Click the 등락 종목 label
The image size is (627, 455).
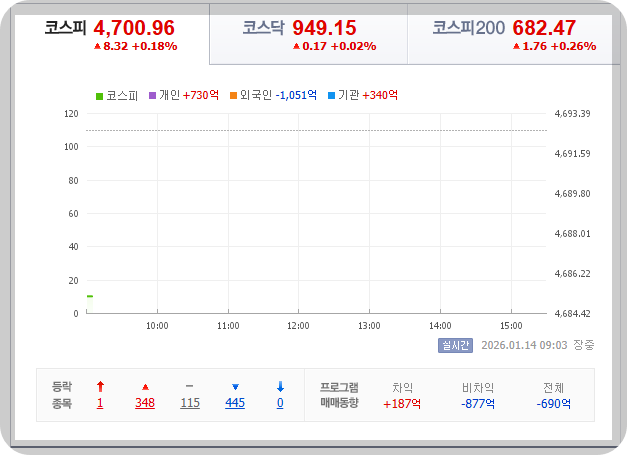click(62, 395)
